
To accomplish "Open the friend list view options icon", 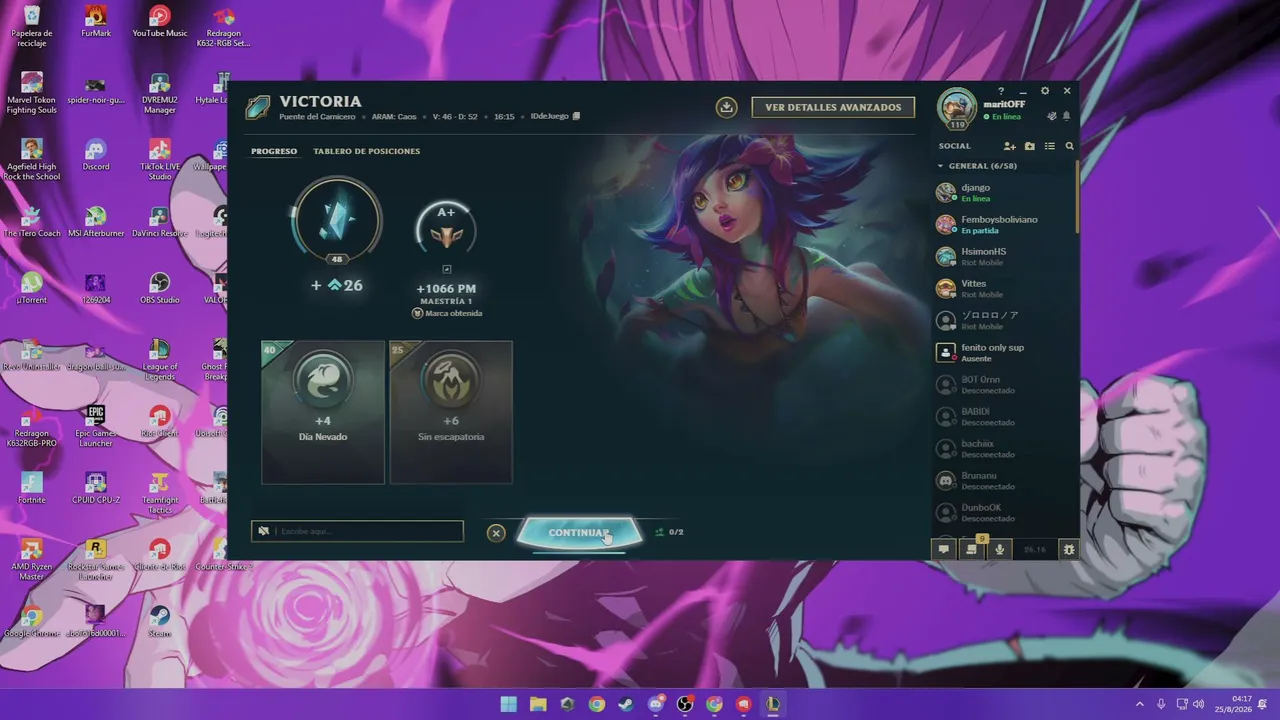I will point(1050,146).
